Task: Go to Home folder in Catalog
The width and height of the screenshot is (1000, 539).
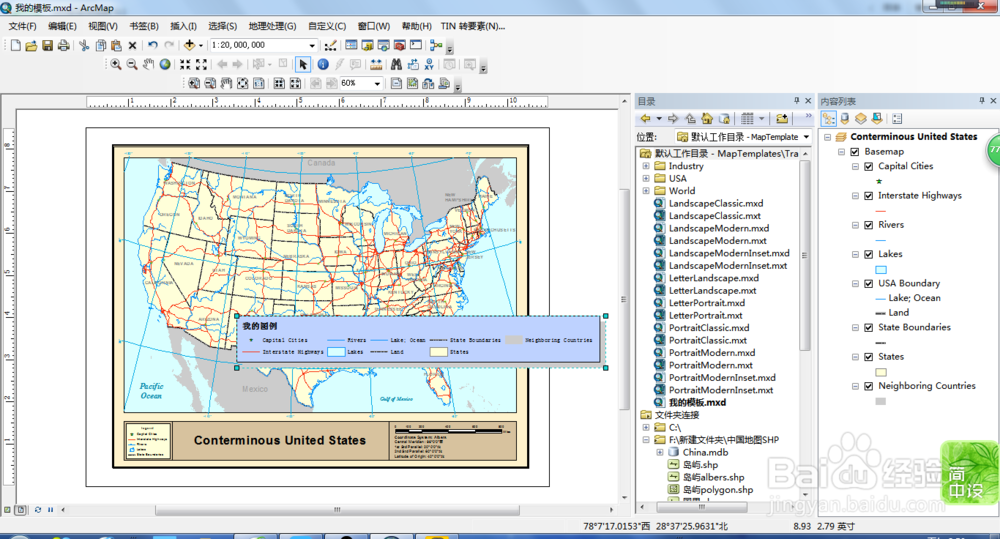Action: tap(707, 119)
